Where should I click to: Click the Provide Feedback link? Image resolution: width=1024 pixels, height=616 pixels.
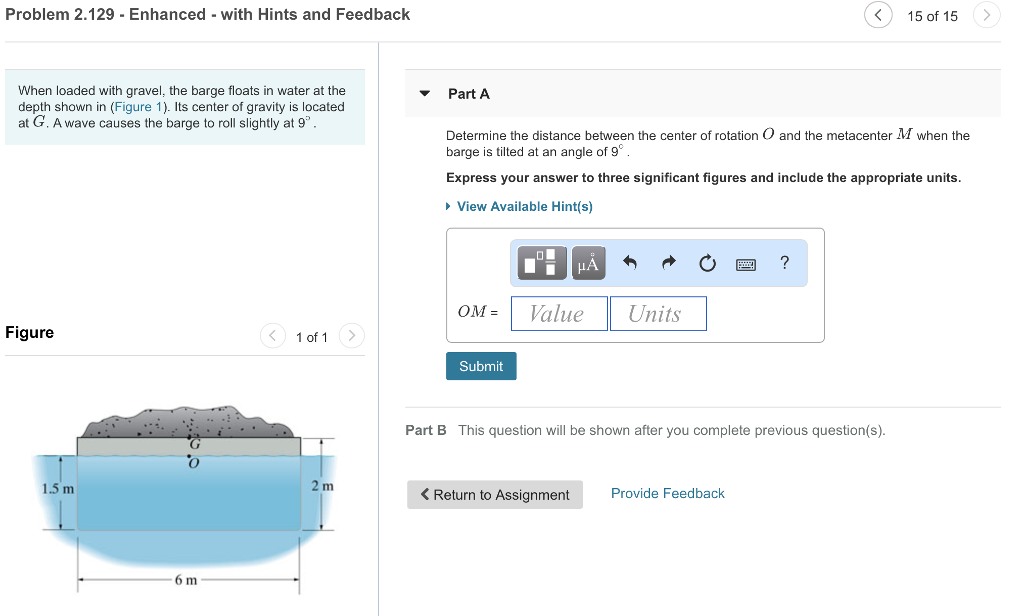coord(667,493)
